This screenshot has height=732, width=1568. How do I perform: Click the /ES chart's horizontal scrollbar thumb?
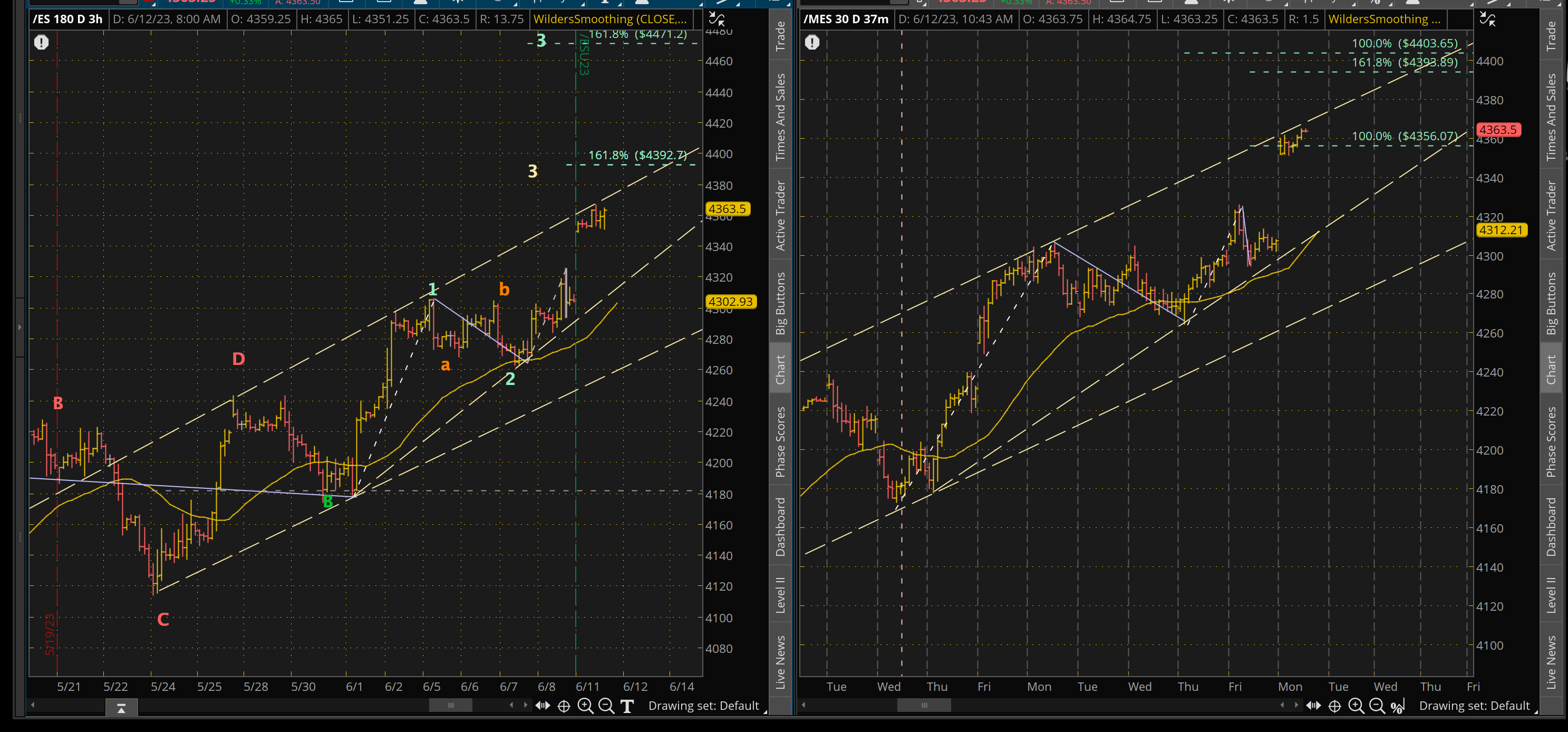[x=450, y=705]
